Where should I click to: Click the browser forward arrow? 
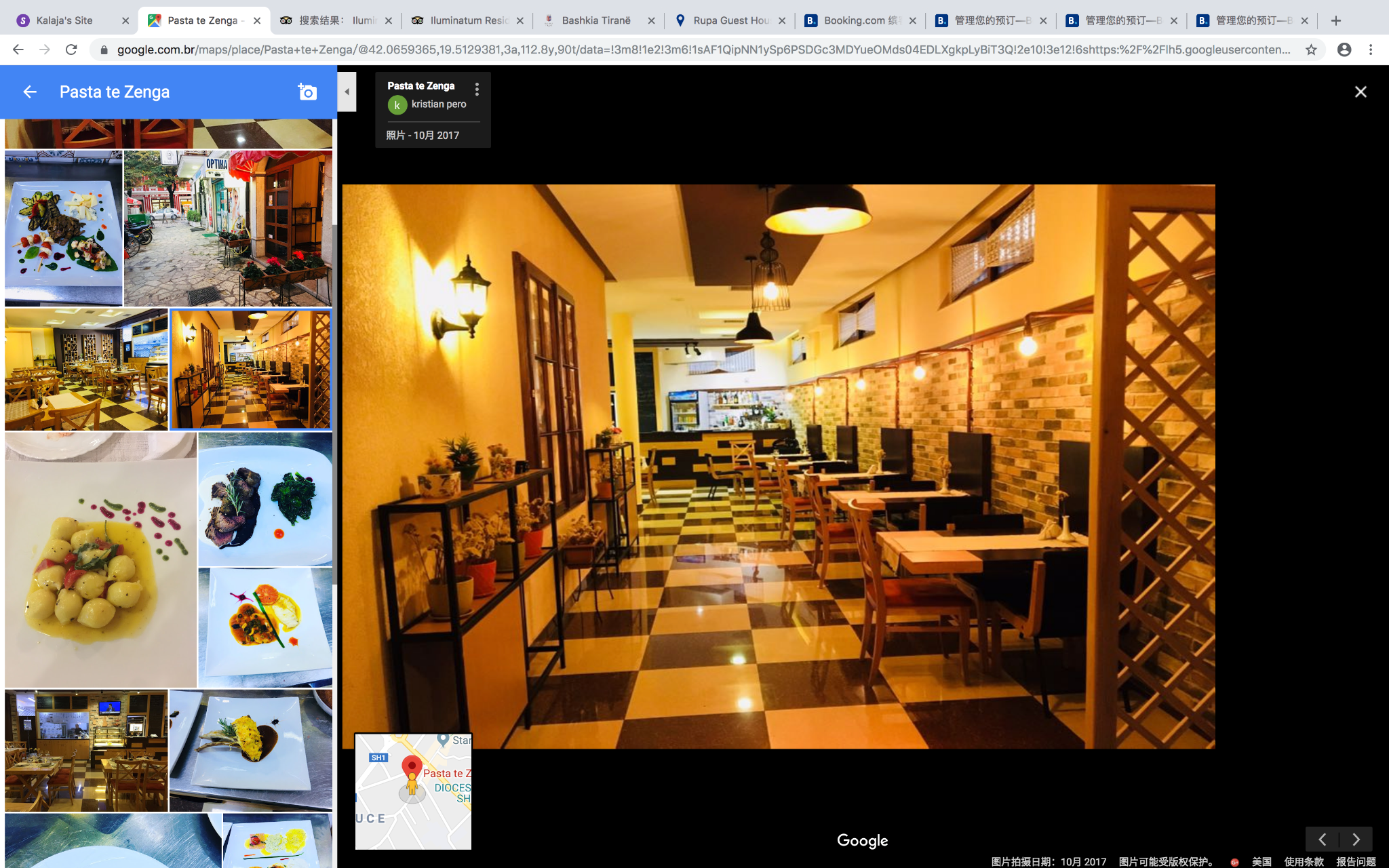point(45,50)
